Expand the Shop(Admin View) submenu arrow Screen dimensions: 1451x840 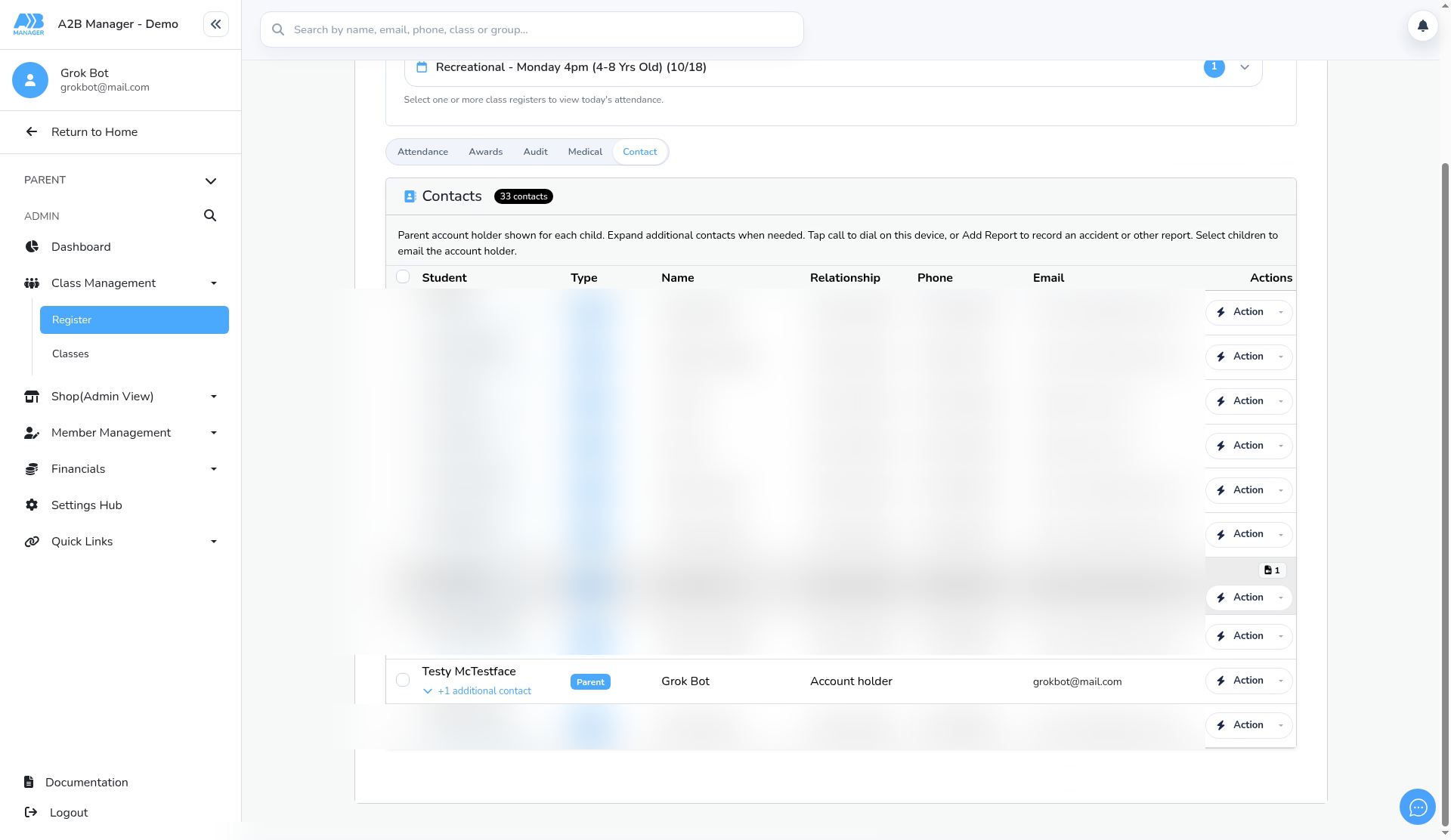click(214, 397)
